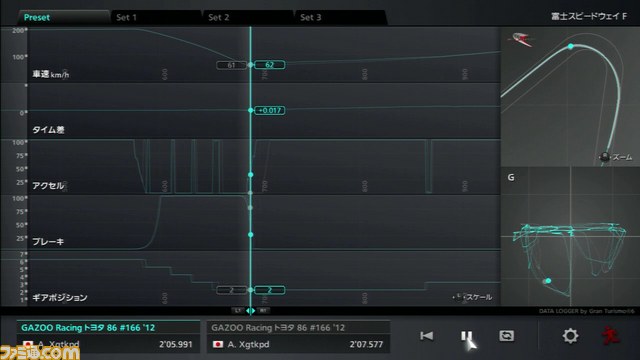Click the スケール scale control icon

click(x=459, y=297)
